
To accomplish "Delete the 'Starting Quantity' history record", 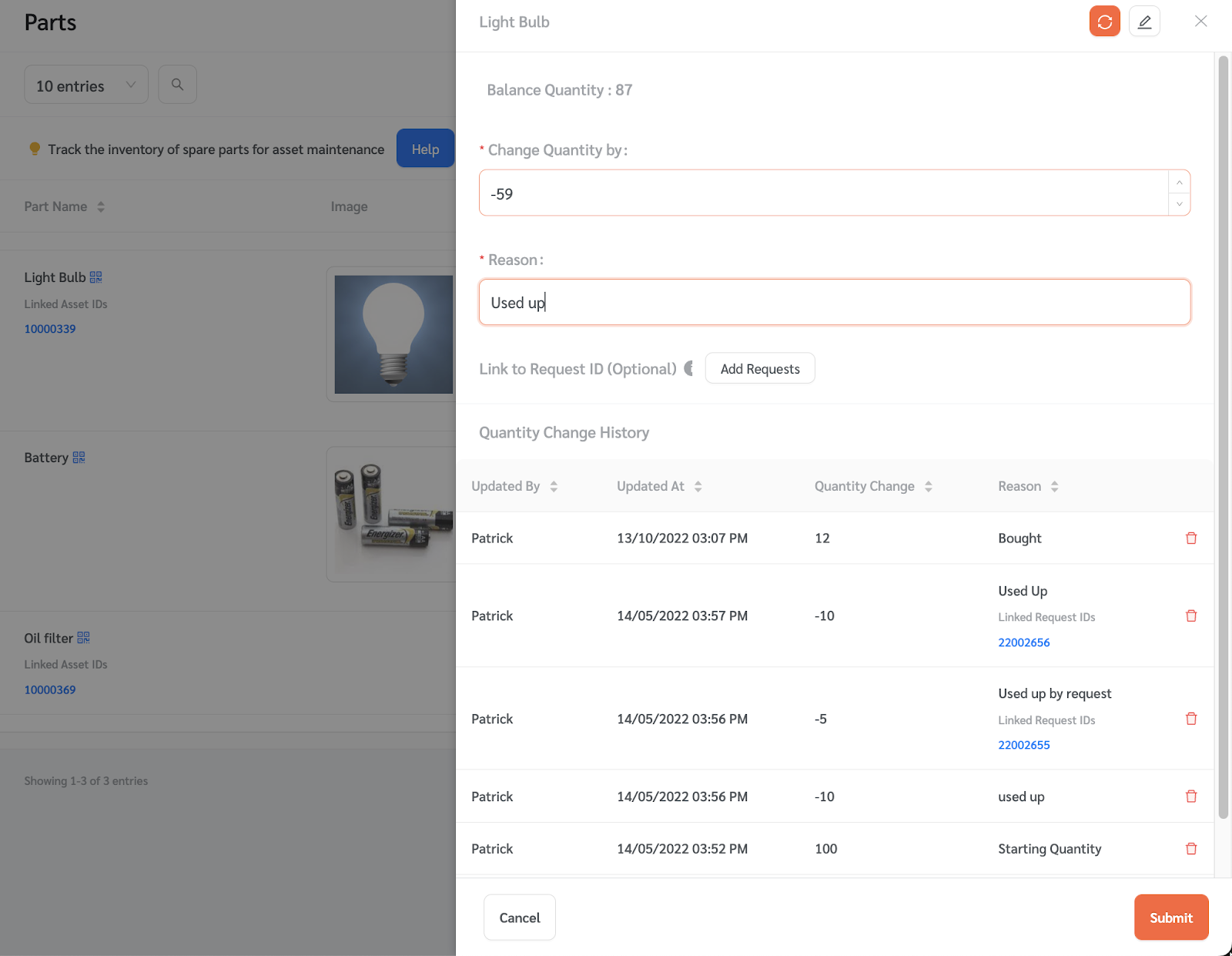I will click(1191, 848).
